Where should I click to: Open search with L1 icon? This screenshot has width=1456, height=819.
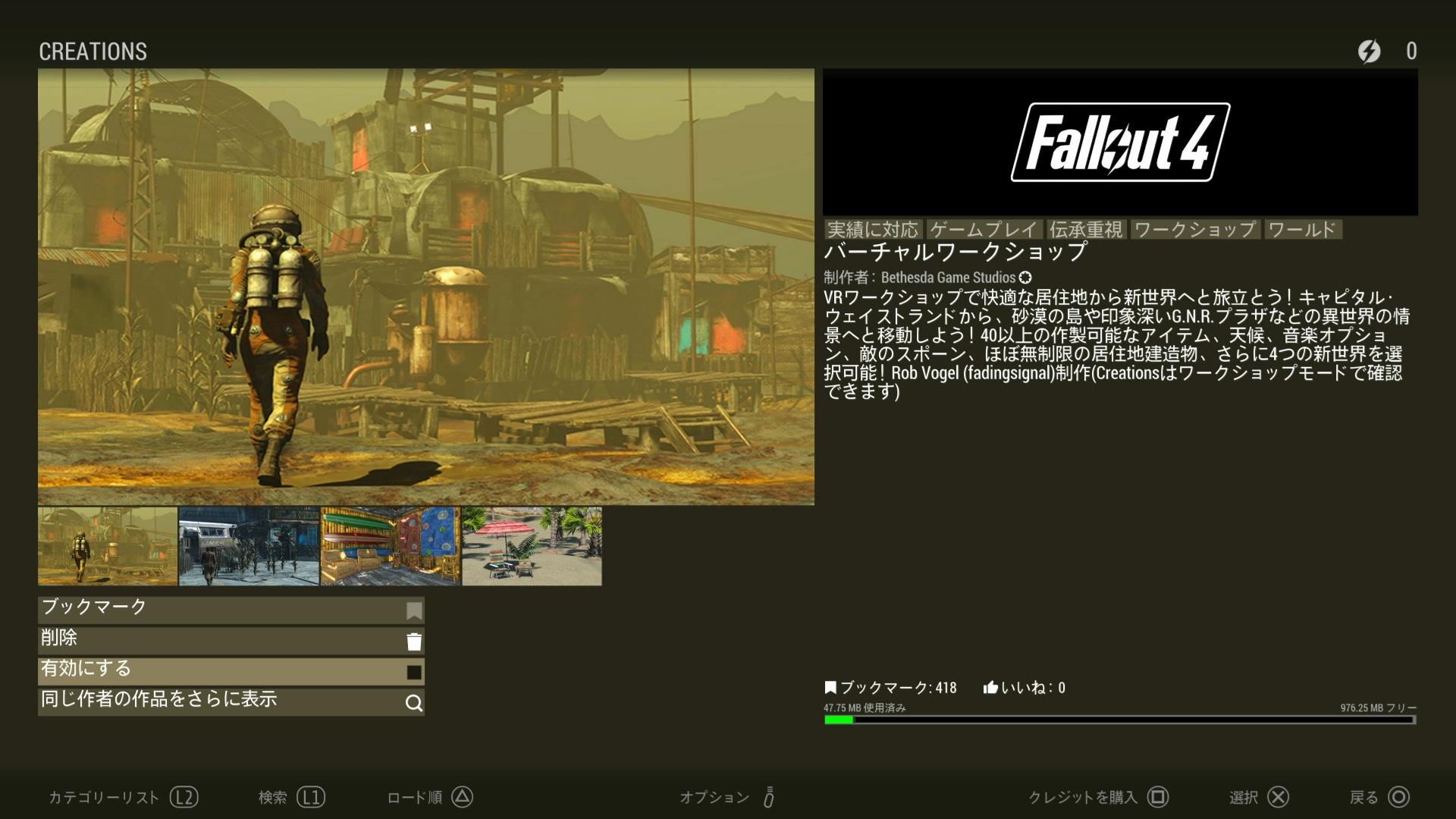[x=311, y=797]
